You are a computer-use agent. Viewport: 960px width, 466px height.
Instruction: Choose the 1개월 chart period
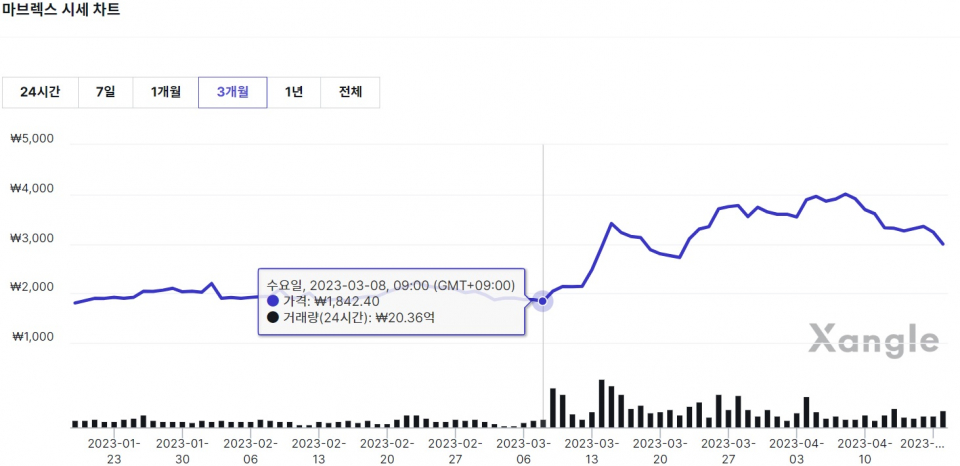[166, 92]
